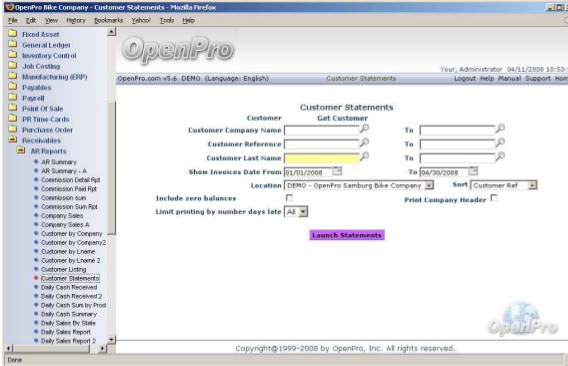This screenshot has width=568, height=366.
Task: Click the Logout link
Action: pos(465,79)
